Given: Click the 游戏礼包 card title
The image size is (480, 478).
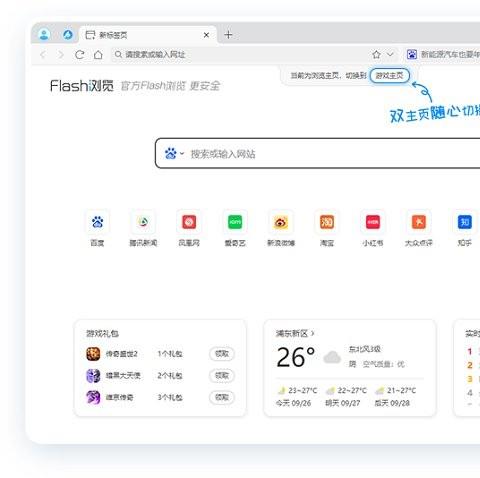Looking at the screenshot, I should pyautogui.click(x=102, y=333).
